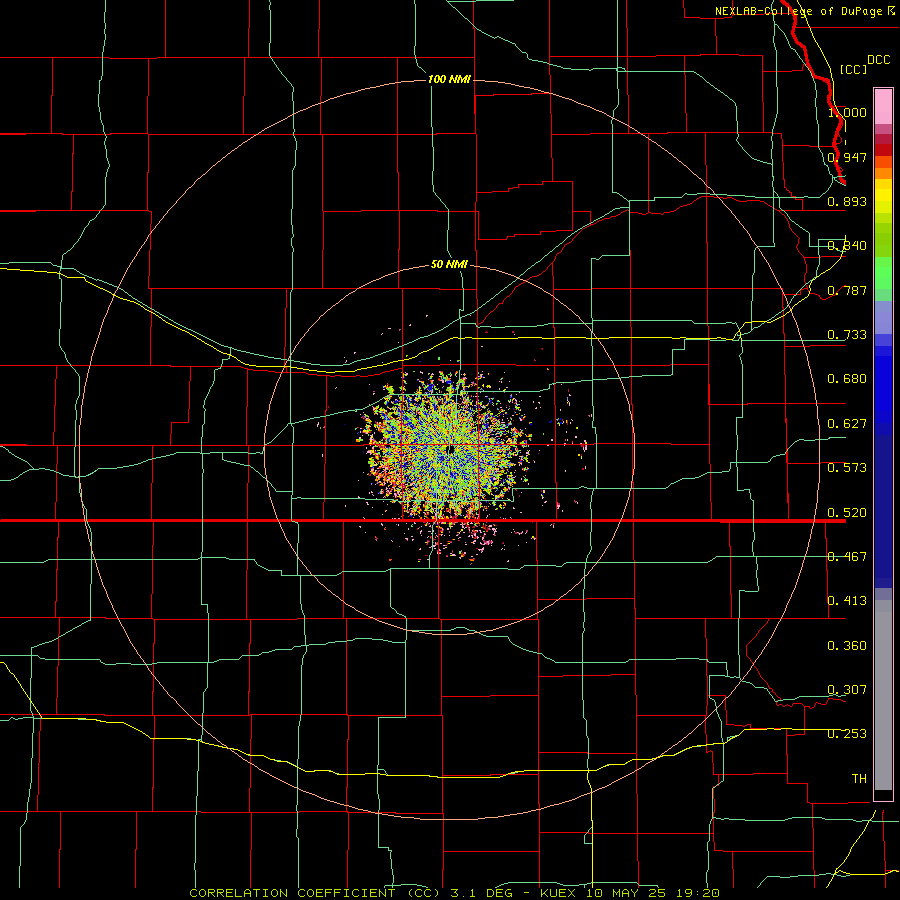
Task: Click the 0.573 scale value
Action: coord(847,468)
